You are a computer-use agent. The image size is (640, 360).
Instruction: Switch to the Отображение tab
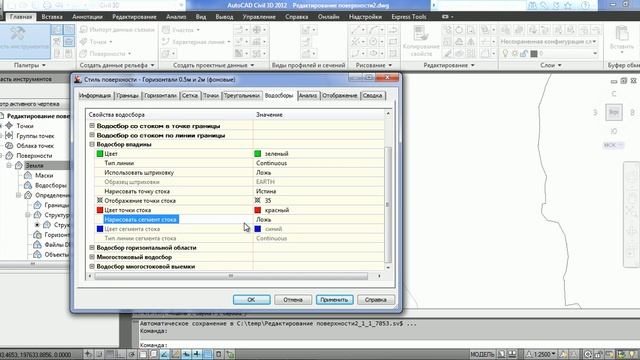click(x=340, y=96)
